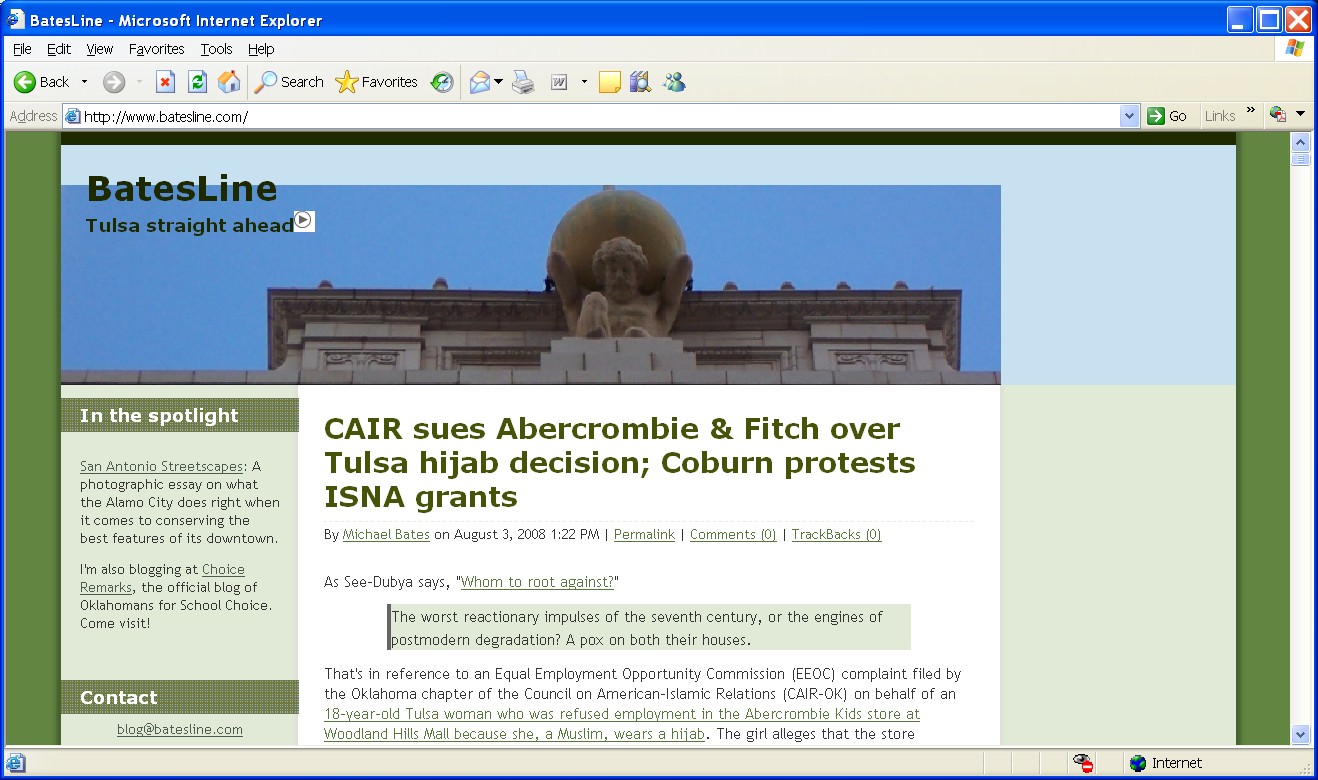Edit page with Microsoft Word icon
The image size is (1318, 780).
point(559,82)
